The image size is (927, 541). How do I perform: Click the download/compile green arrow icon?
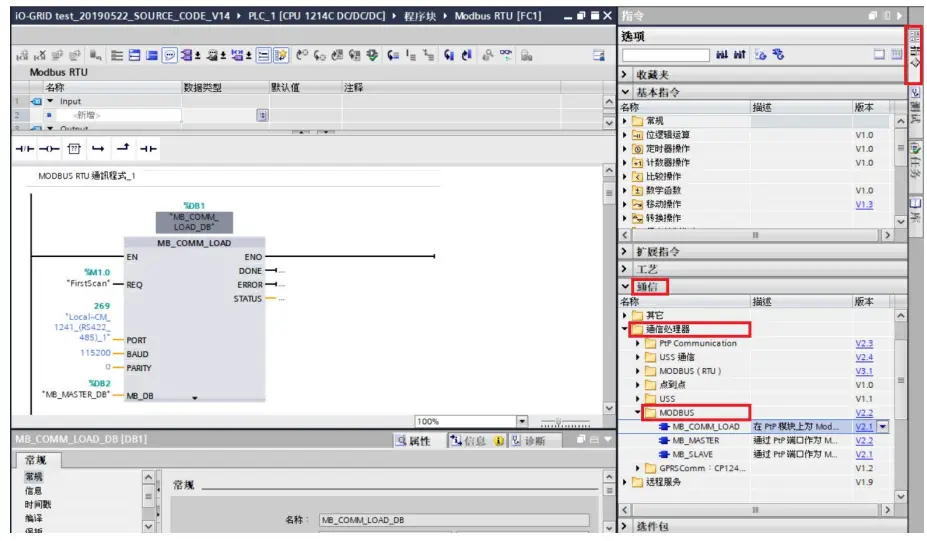pos(372,55)
